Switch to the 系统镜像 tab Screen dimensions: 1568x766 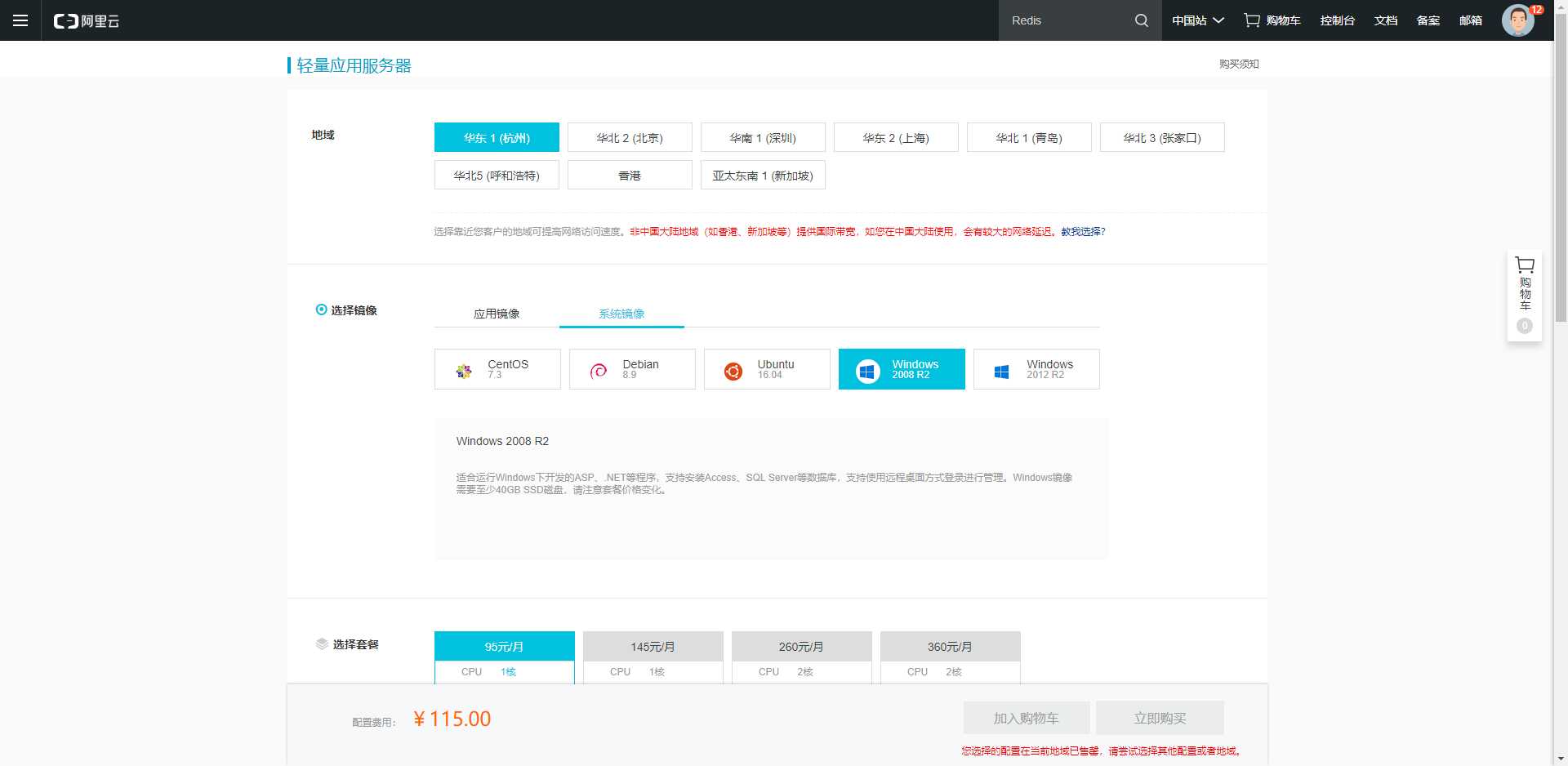click(621, 314)
